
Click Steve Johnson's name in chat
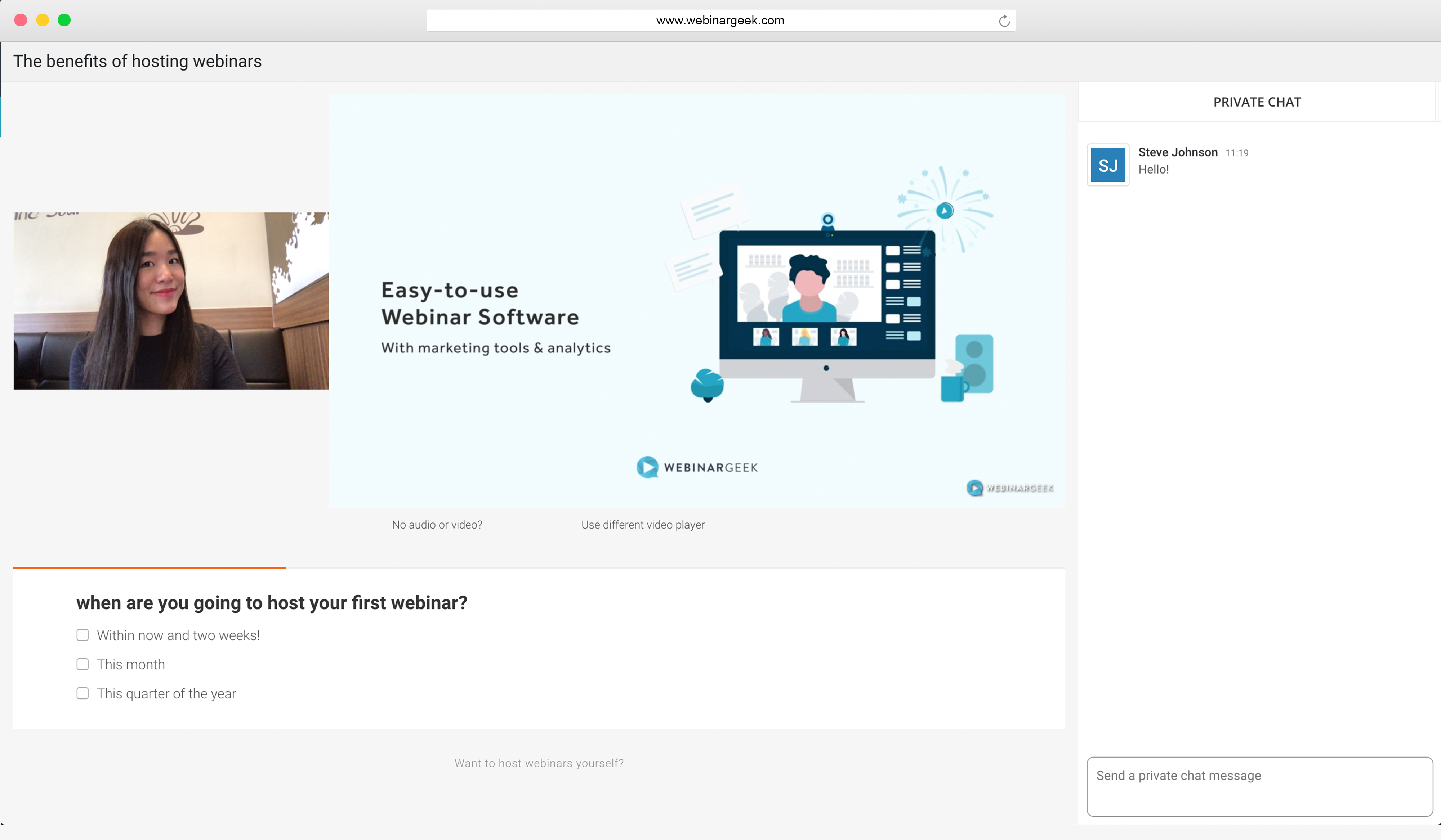pos(1177,152)
